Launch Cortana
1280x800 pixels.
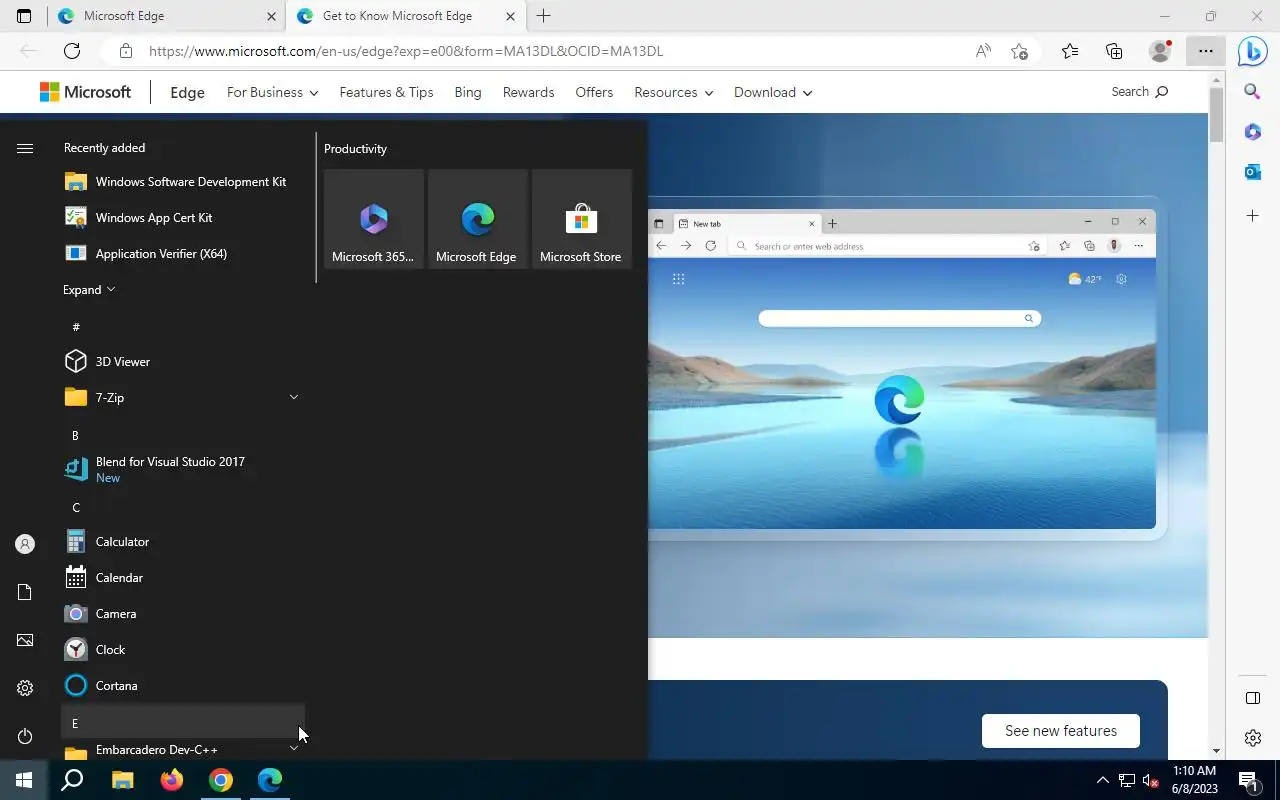click(182, 686)
